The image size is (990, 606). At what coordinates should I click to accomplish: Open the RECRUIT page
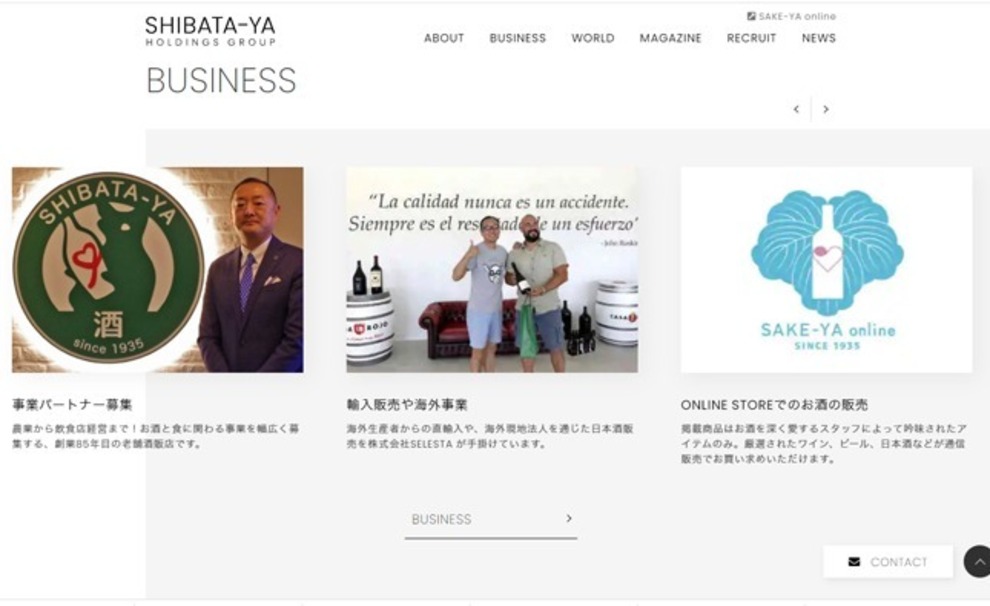751,38
